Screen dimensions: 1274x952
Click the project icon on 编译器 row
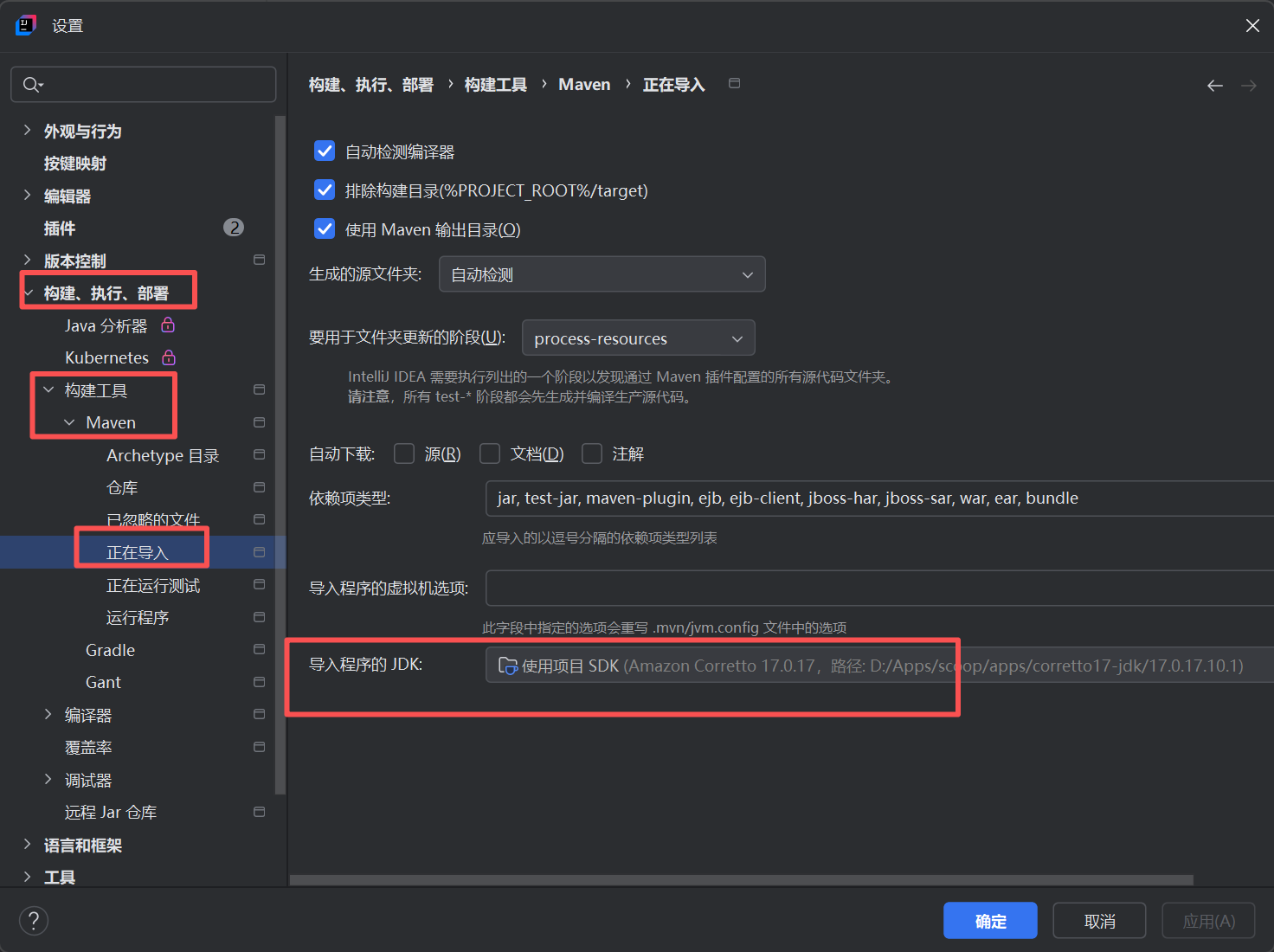pos(259,714)
